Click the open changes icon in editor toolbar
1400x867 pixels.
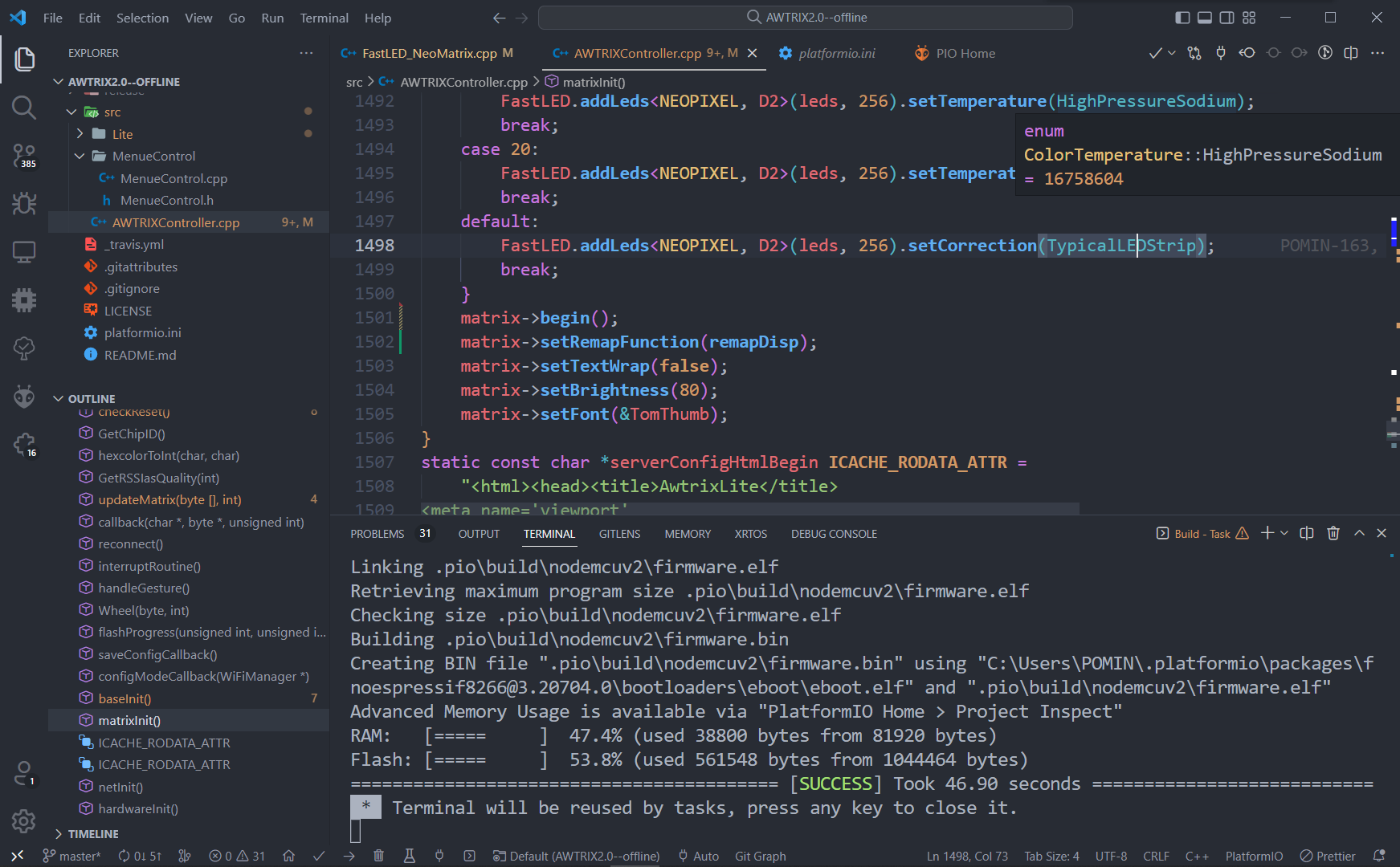pos(1194,53)
